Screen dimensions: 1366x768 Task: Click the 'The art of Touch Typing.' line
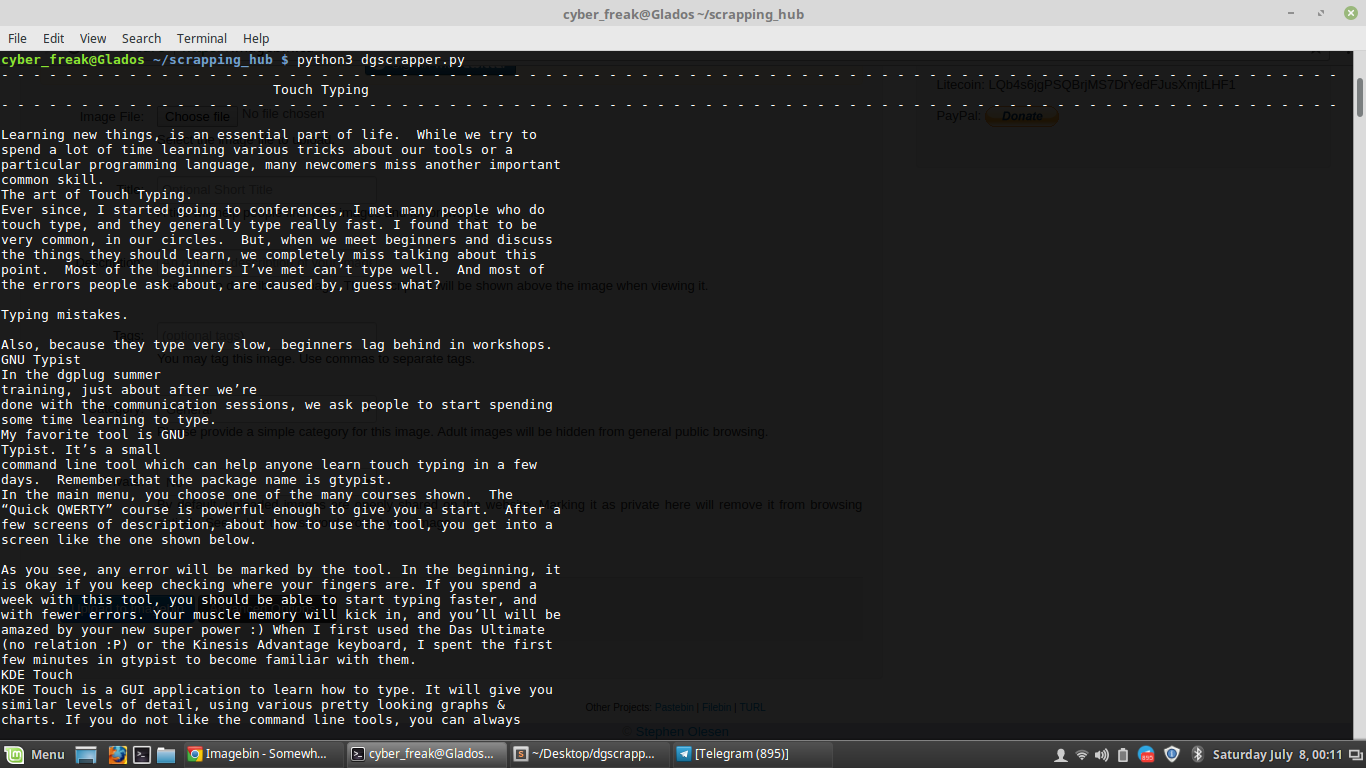[97, 195]
